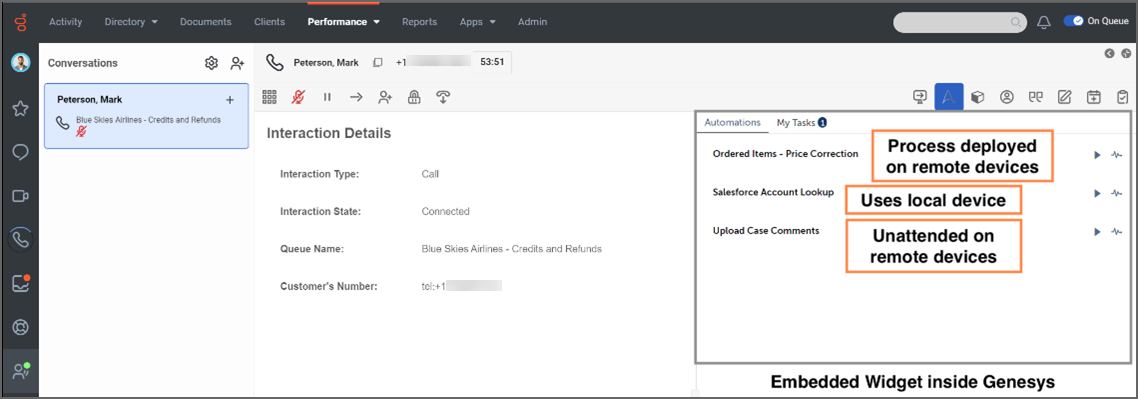Expand the Apps dropdown
Viewport: 1138px width, 399px height.
478,22
